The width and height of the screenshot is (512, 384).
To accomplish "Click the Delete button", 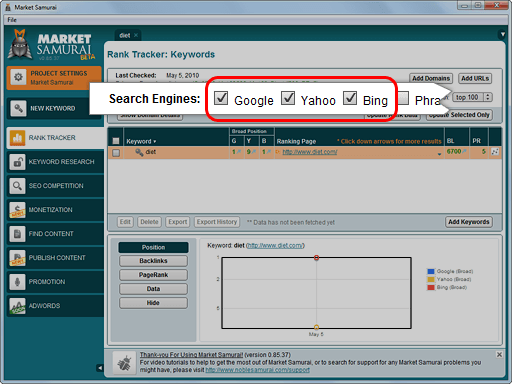I will (149, 222).
